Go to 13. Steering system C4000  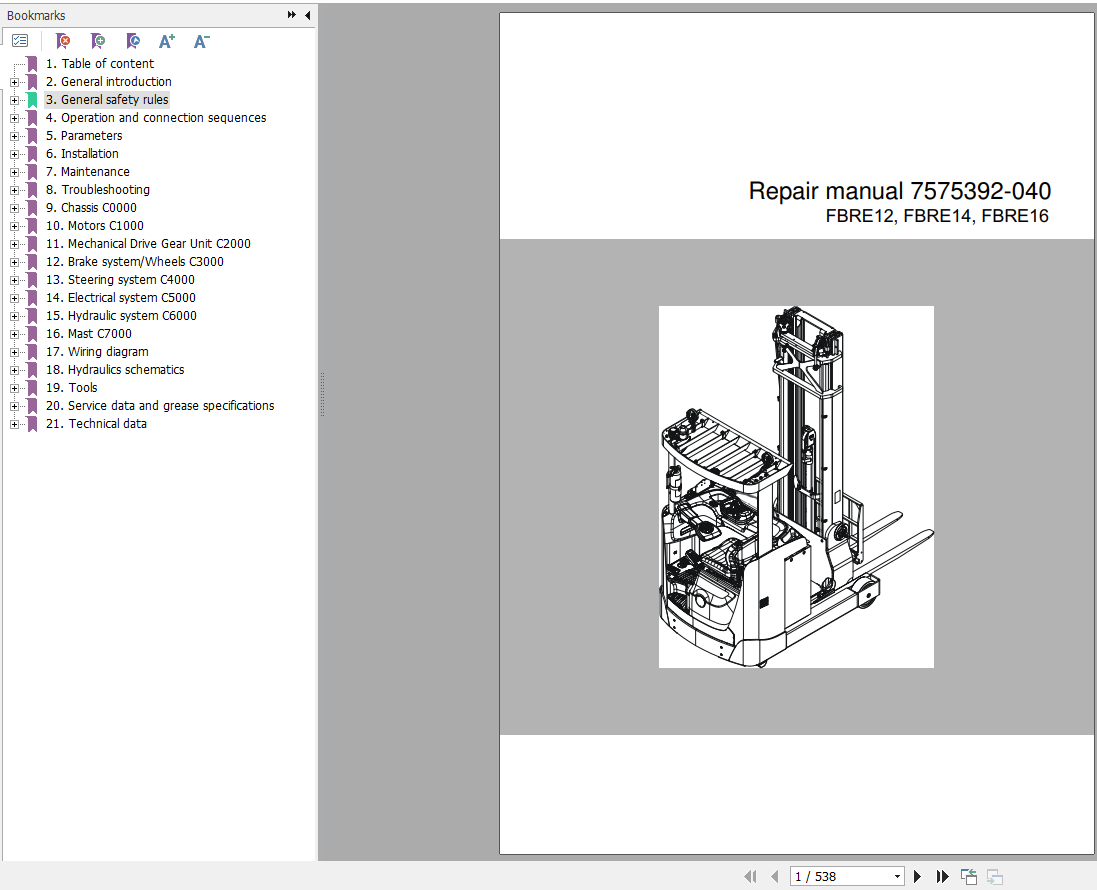click(120, 280)
